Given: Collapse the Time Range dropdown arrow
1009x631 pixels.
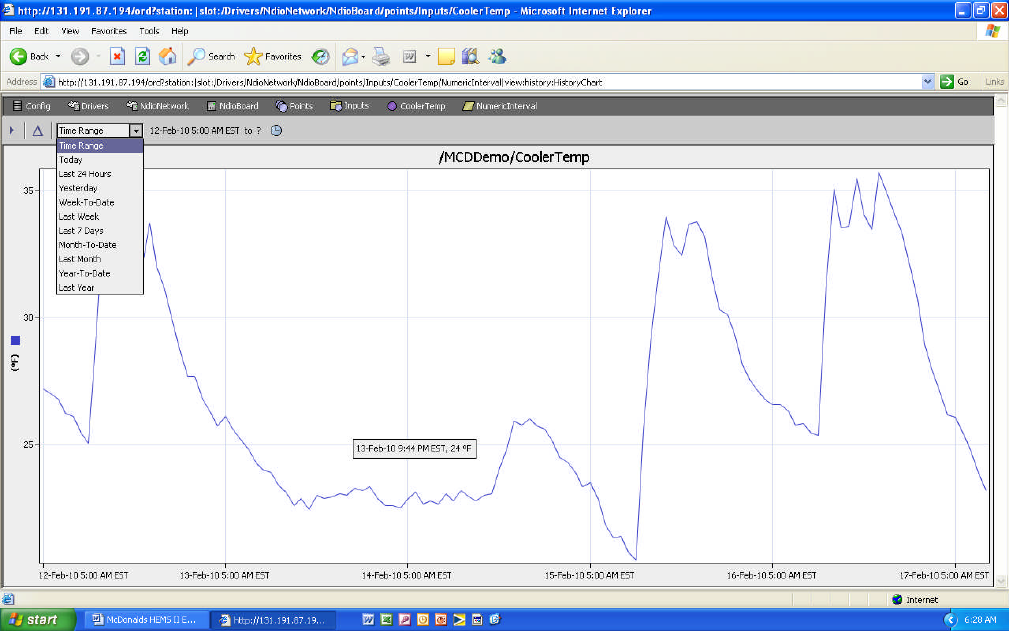Looking at the screenshot, I should (x=136, y=131).
